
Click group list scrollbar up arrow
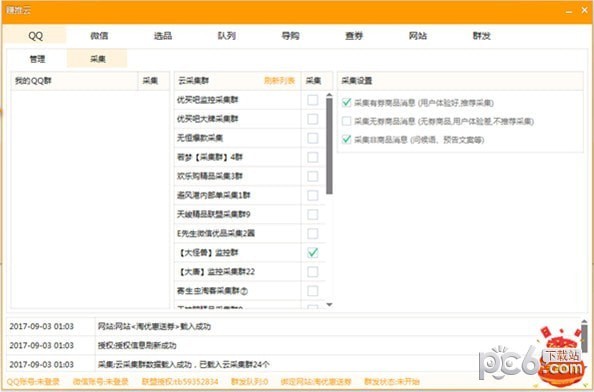click(x=329, y=95)
